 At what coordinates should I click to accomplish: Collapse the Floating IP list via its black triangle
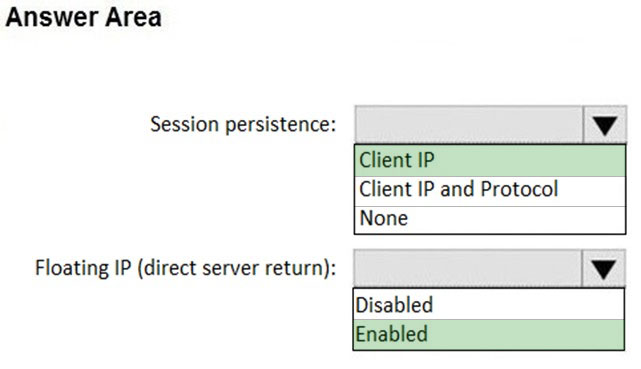(x=604, y=268)
